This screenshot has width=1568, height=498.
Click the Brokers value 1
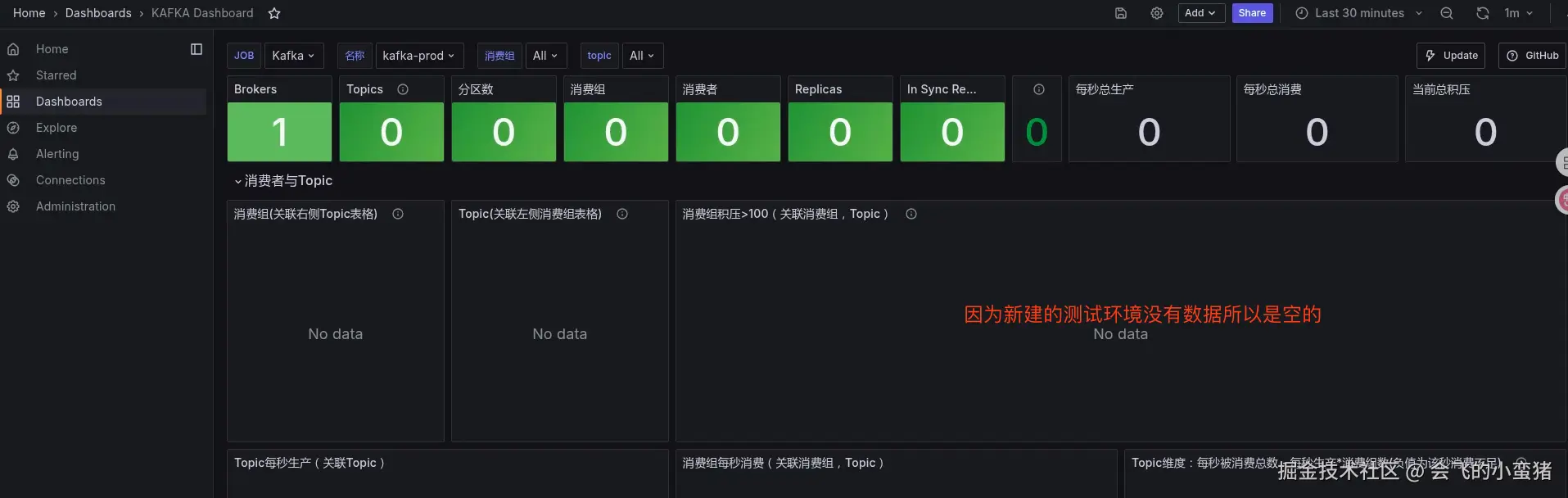pyautogui.click(x=279, y=132)
